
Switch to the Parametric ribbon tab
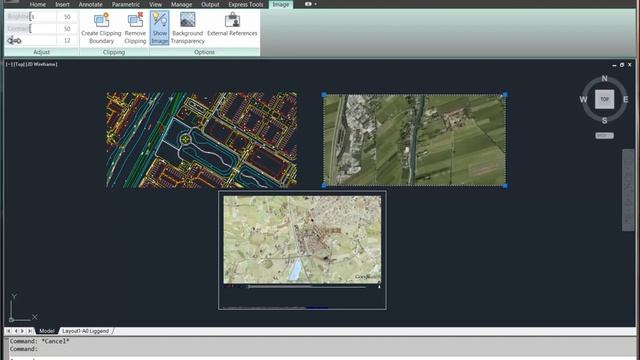click(126, 4)
